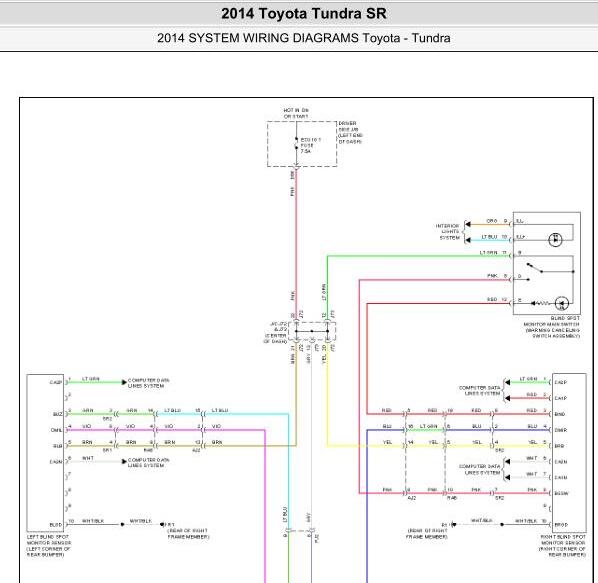Click the CA1P terminal on right sensor
598x583 pixels.
[561, 398]
